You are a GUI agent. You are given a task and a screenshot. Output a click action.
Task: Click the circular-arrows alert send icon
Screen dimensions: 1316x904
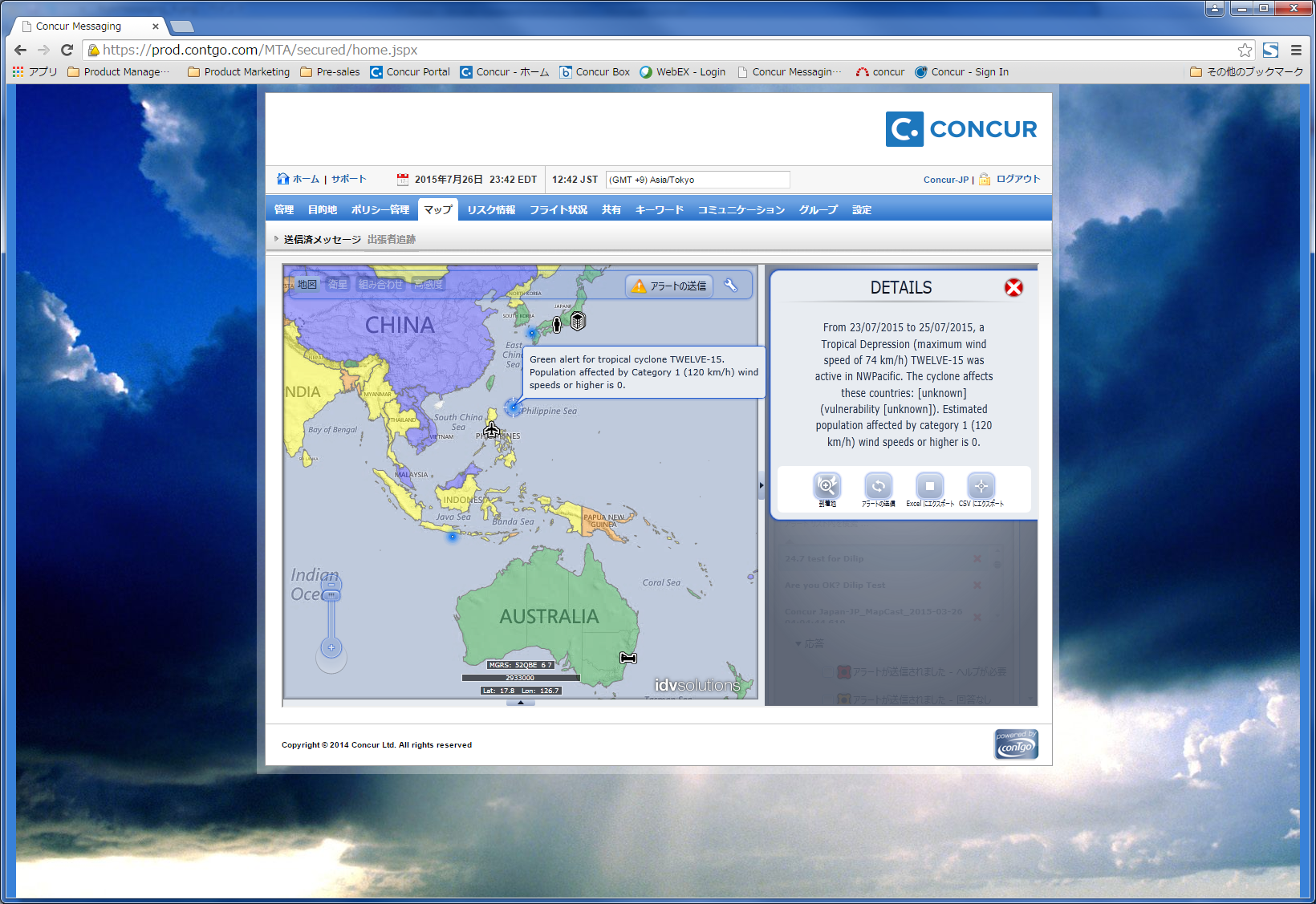(878, 486)
